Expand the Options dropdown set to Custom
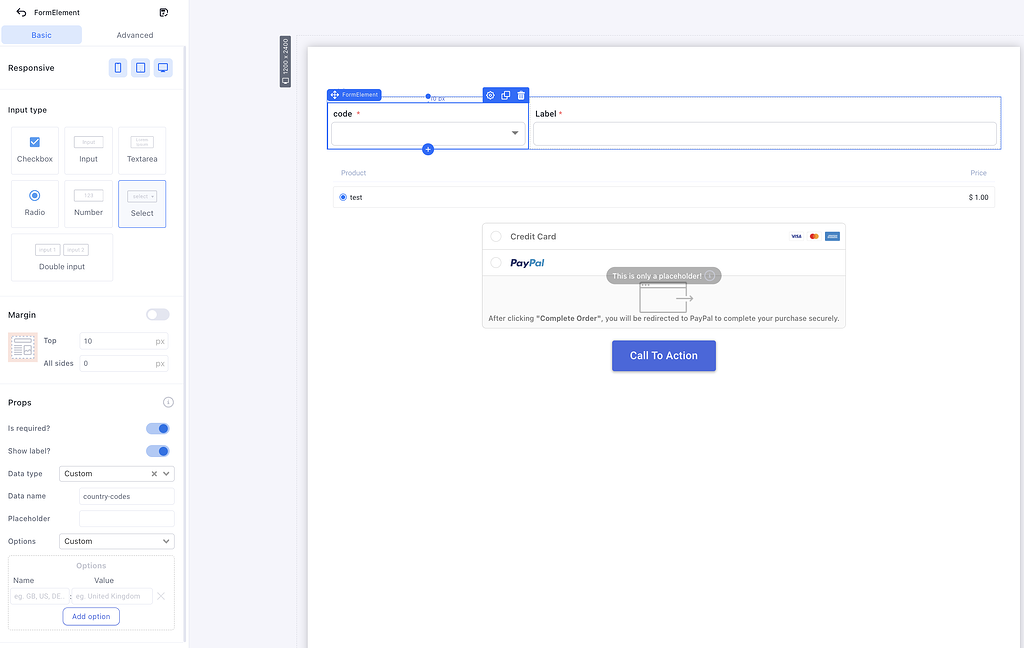Viewport: 1024px width, 648px height. [116, 541]
